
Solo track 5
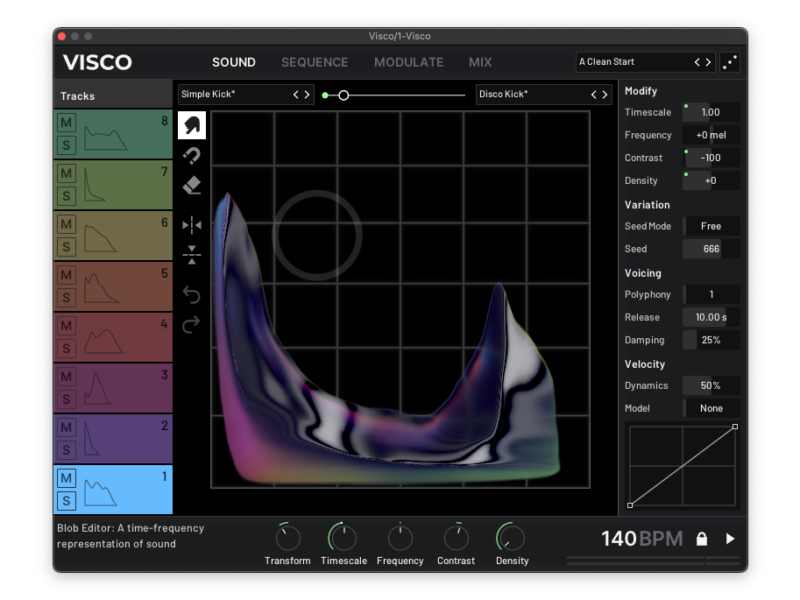(67, 297)
